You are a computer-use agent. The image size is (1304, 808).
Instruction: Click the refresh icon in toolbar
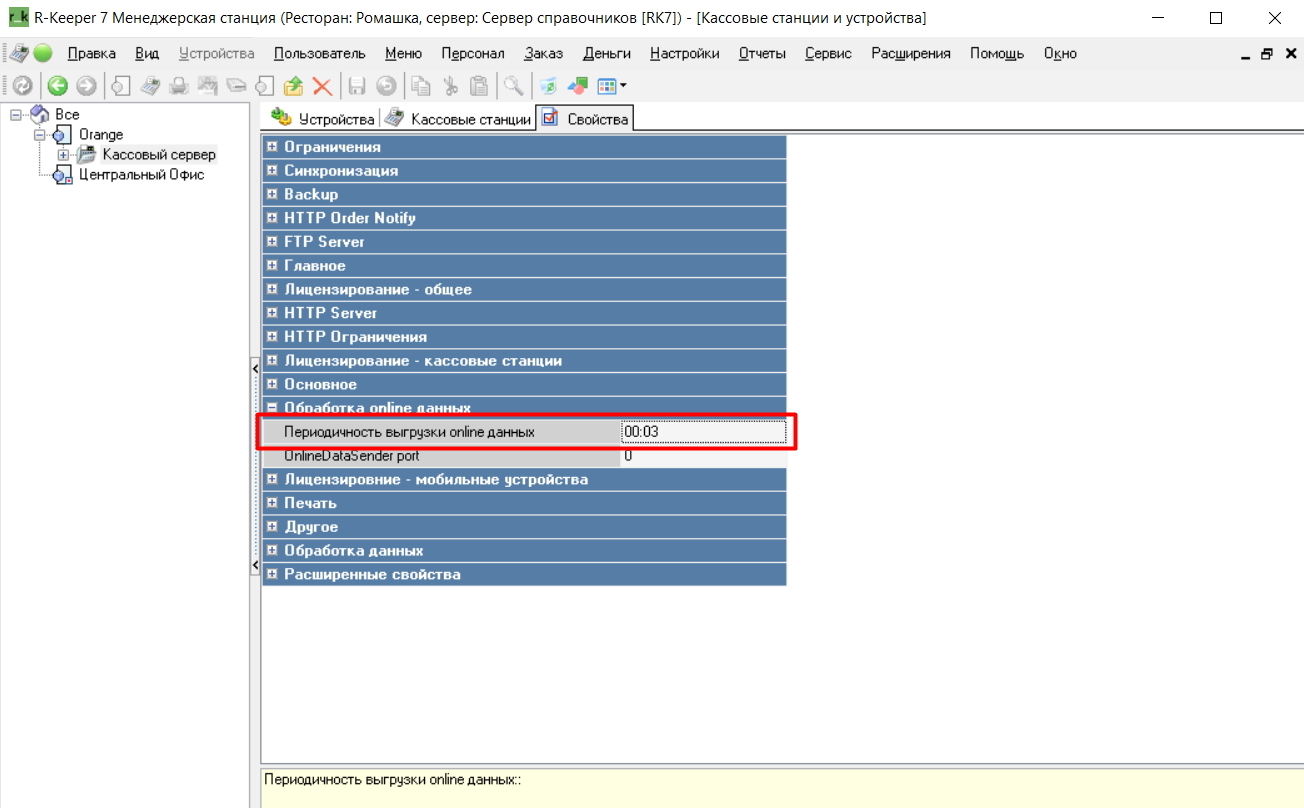point(22,86)
